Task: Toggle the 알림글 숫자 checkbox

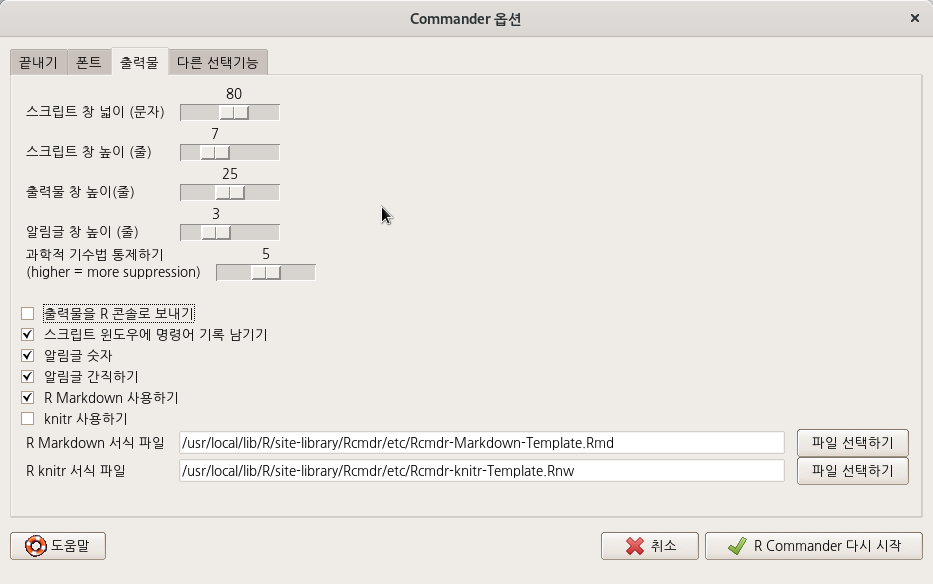Action: click(x=27, y=355)
